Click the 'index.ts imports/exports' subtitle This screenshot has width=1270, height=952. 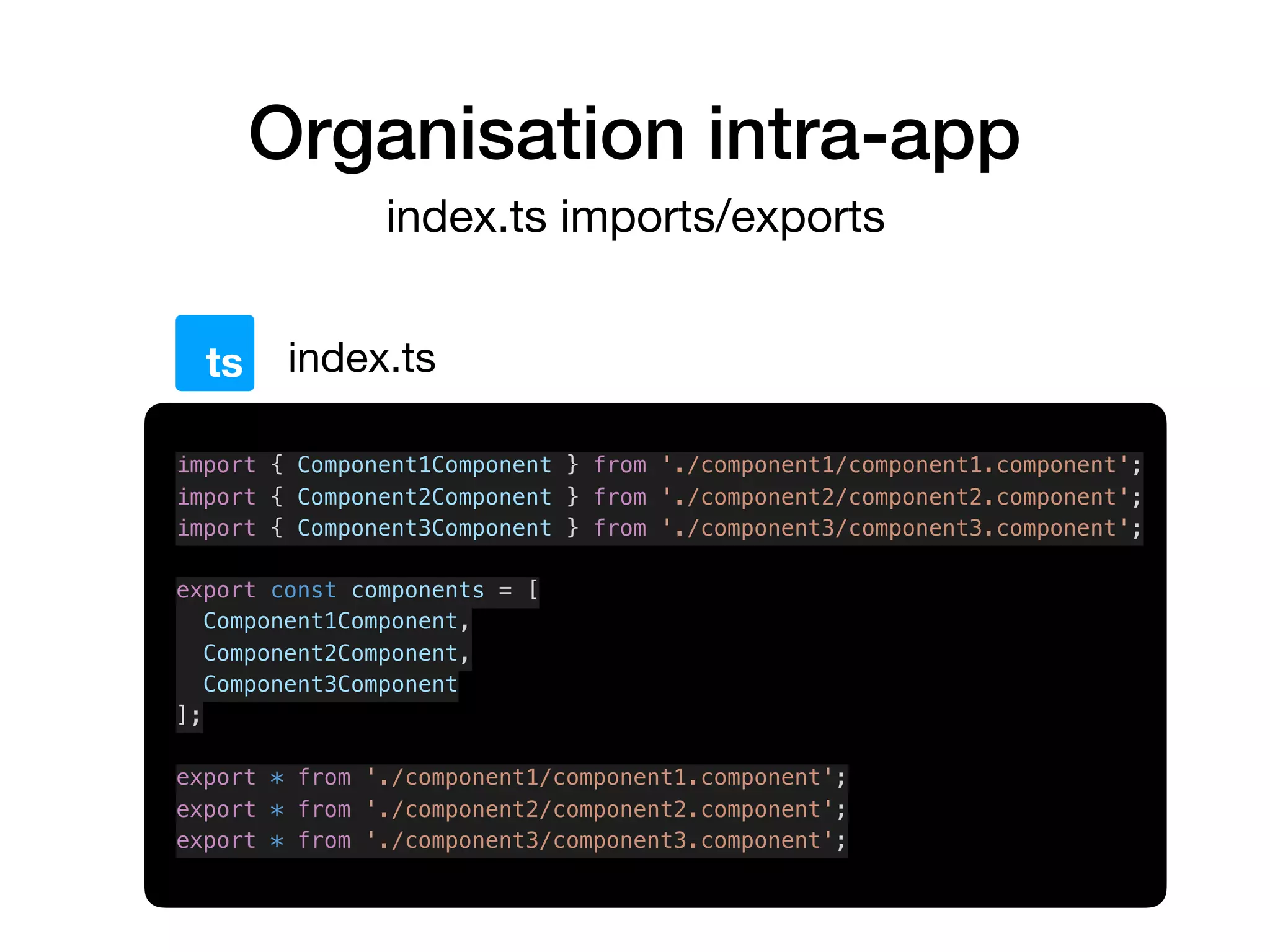pyautogui.click(x=635, y=216)
